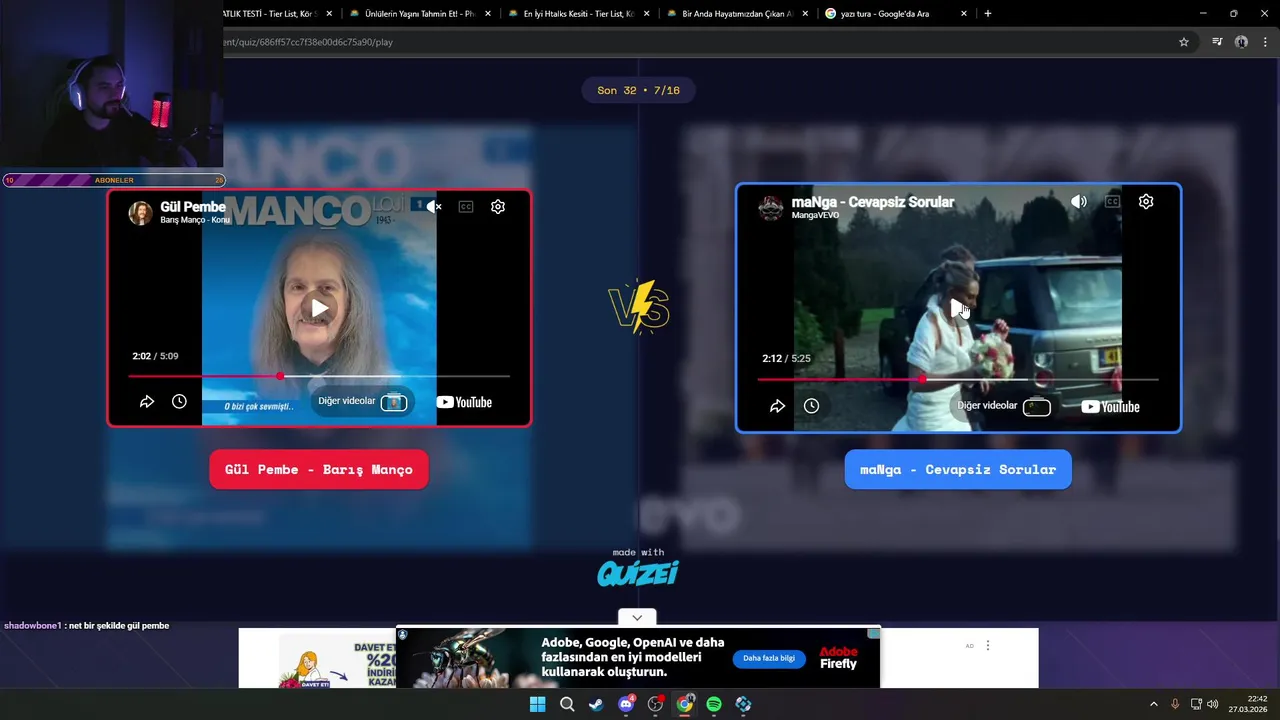Toggle captions on Gül Pembe video
This screenshot has width=1280, height=720.
pyautogui.click(x=466, y=207)
